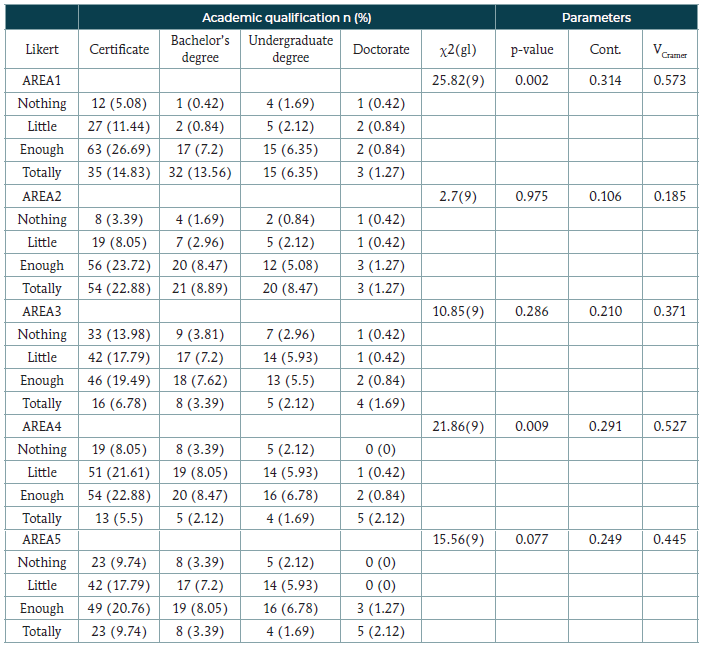Select the Cont. column header

point(605,50)
